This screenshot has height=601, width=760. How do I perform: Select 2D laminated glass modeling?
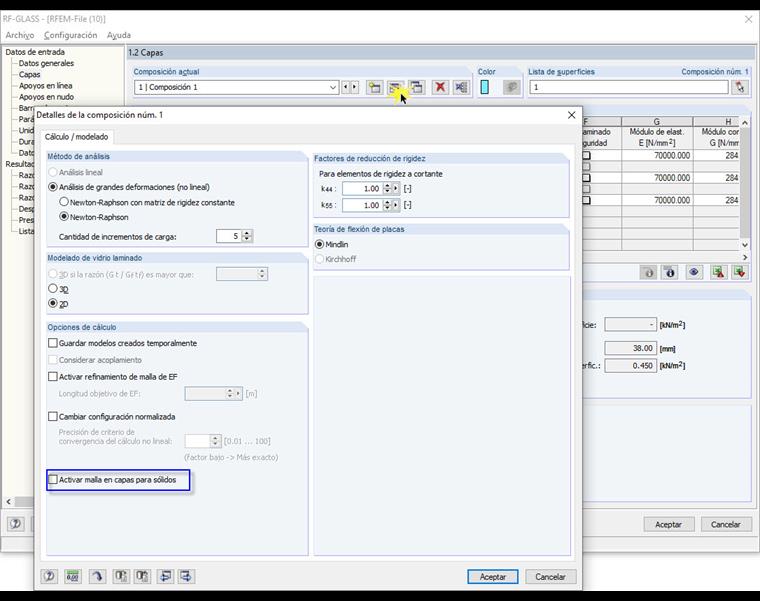[53, 303]
